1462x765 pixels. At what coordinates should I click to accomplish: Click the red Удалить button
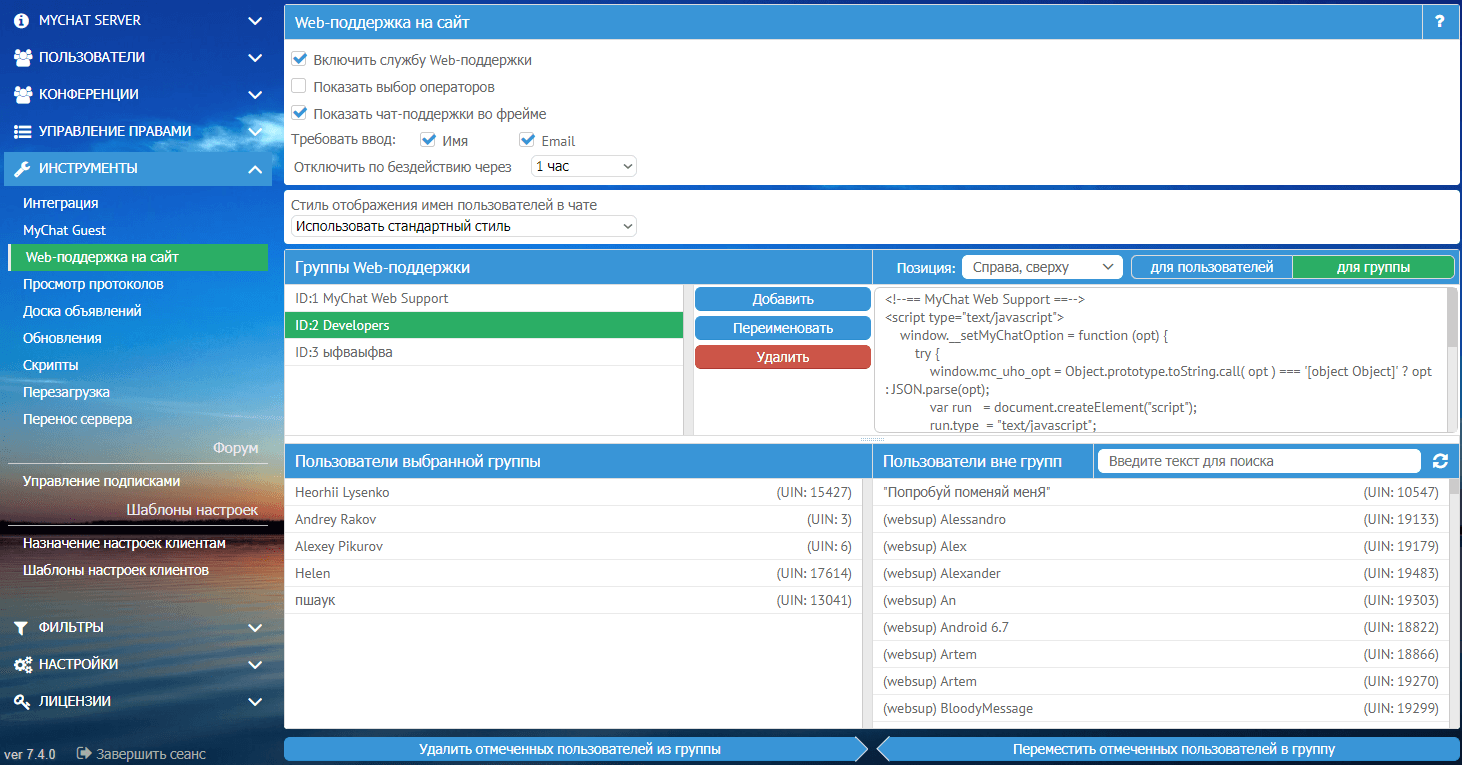pyautogui.click(x=783, y=357)
